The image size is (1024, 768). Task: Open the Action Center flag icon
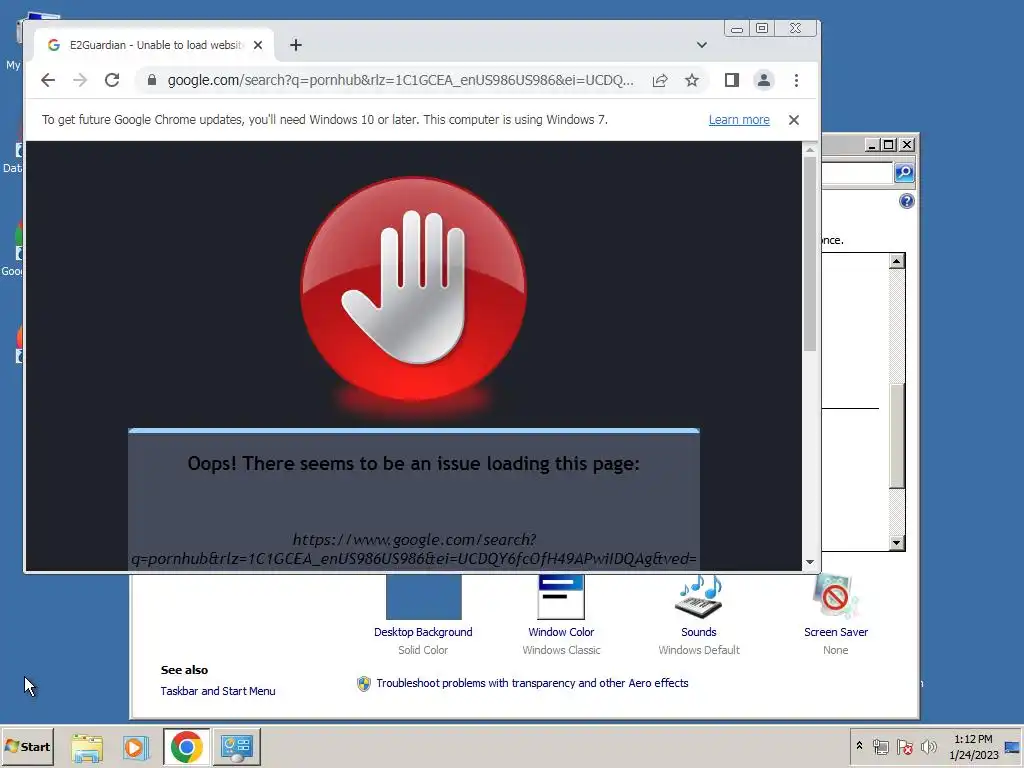click(x=904, y=746)
